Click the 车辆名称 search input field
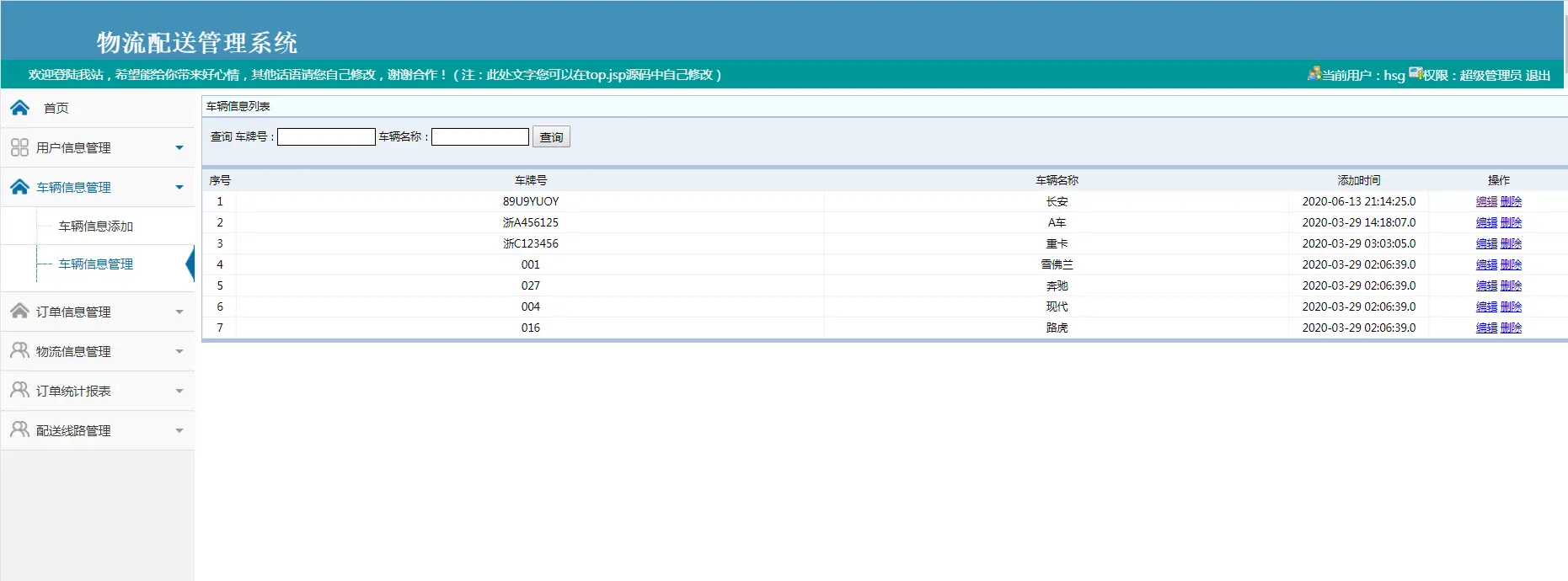Image resolution: width=1568 pixels, height=581 pixels. click(480, 136)
